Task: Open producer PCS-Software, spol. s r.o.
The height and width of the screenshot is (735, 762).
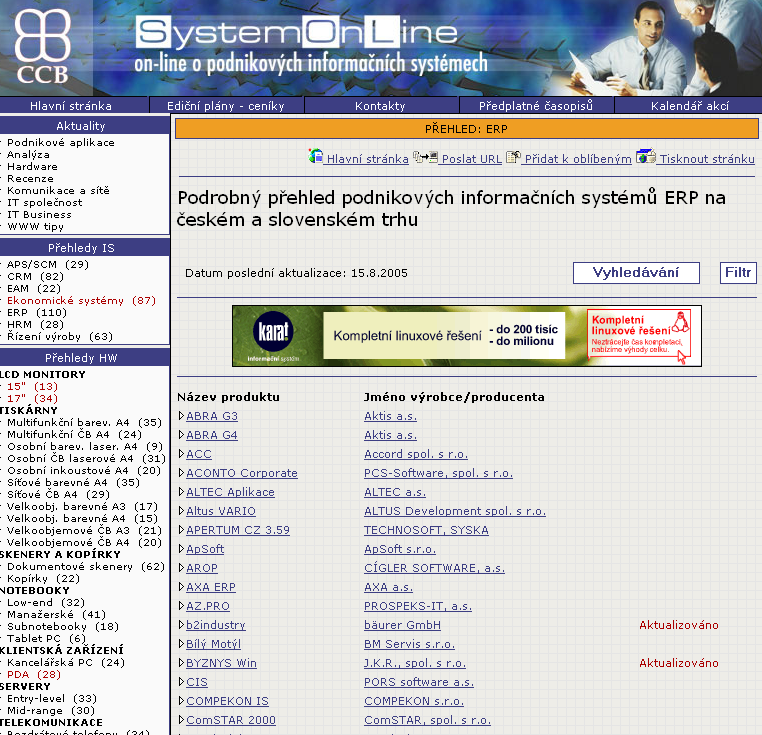Action: pos(438,473)
